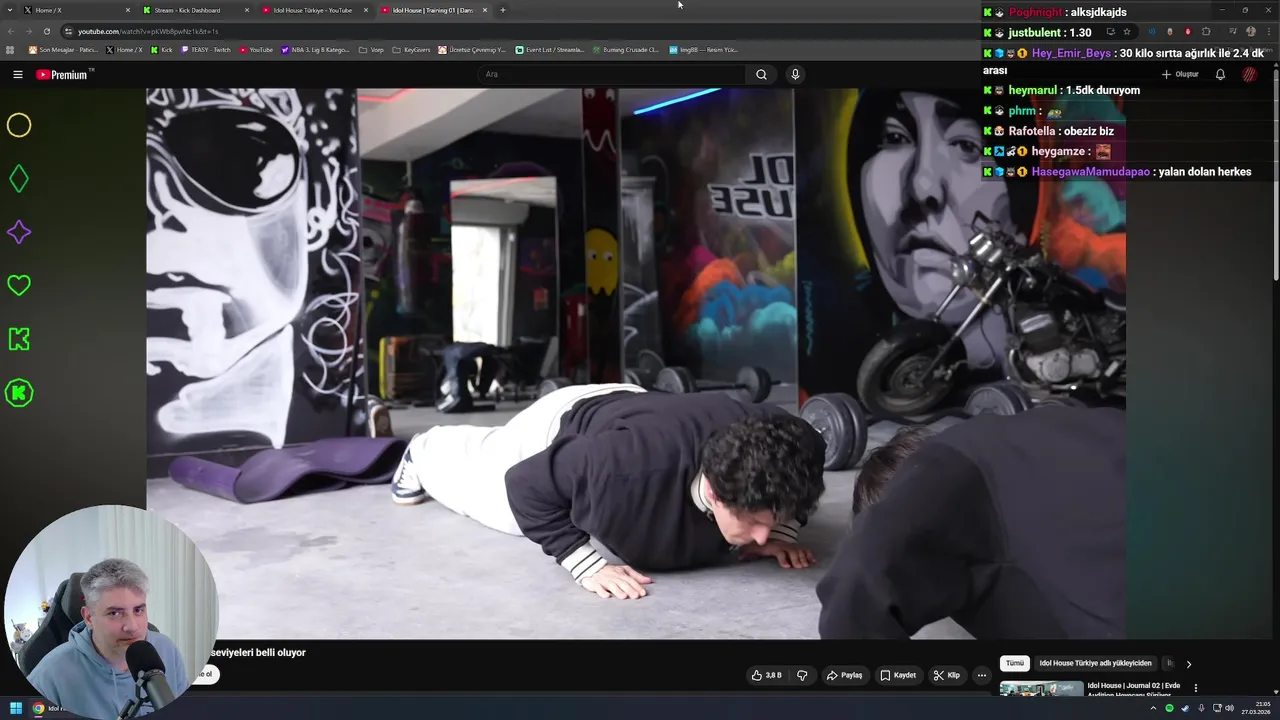Open the Vorp bookmarks folder
The image size is (1280, 720).
(x=371, y=49)
